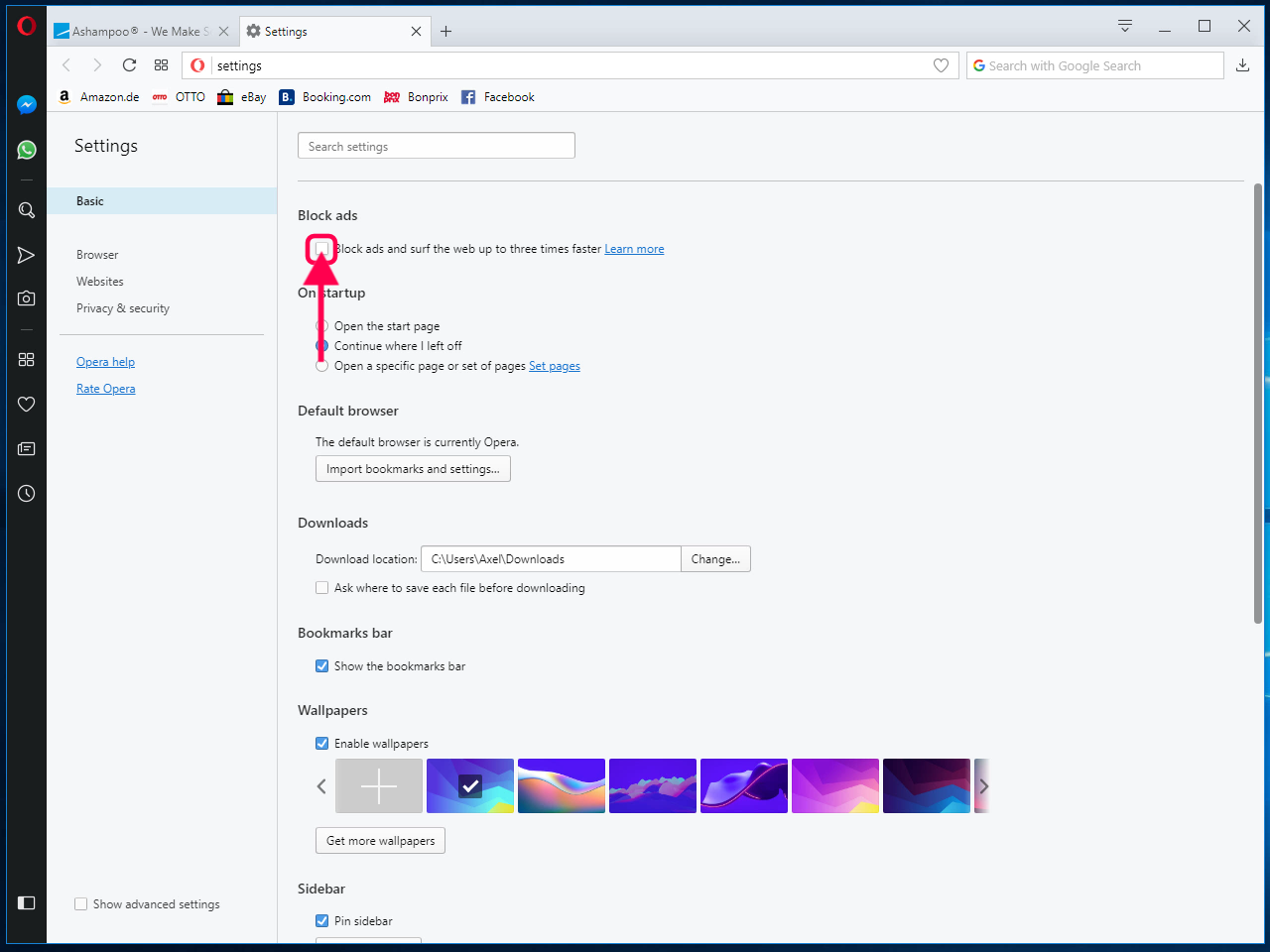The image size is (1270, 952).
Task: Add a custom wallpaper with plus tile
Action: point(379,786)
